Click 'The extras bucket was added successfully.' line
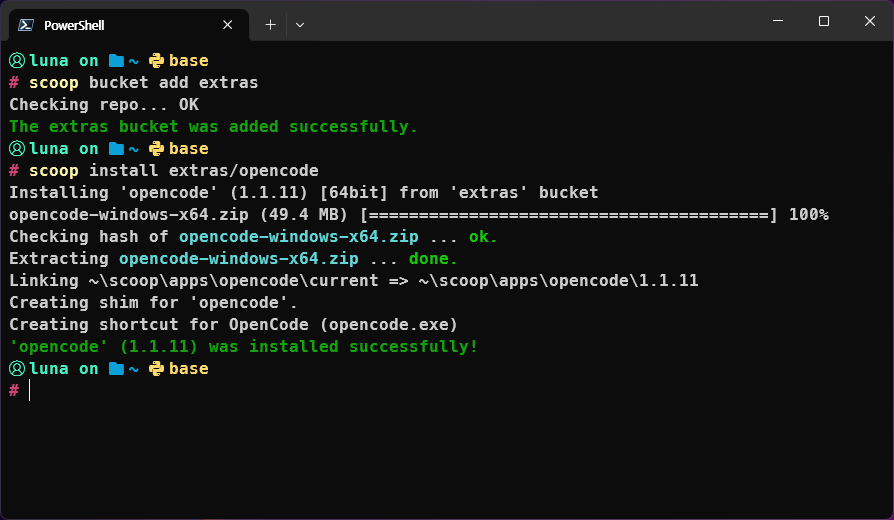 213,127
